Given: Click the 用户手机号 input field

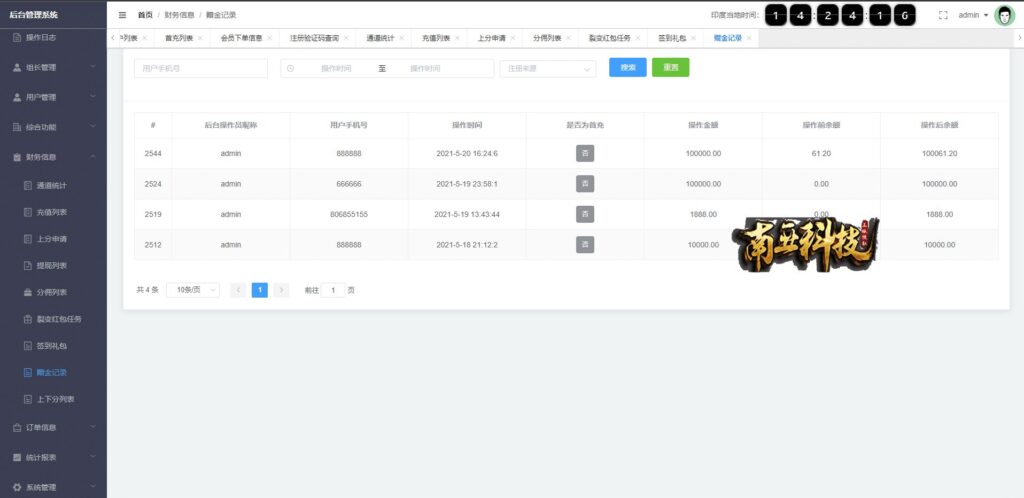Looking at the screenshot, I should tap(200, 68).
